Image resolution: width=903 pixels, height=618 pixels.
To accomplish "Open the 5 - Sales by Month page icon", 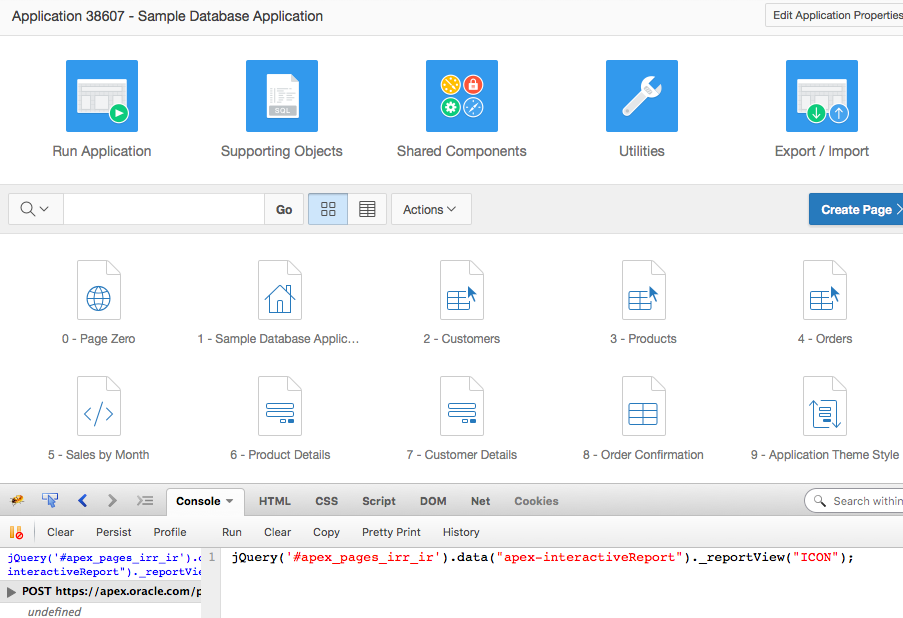I will coord(98,406).
